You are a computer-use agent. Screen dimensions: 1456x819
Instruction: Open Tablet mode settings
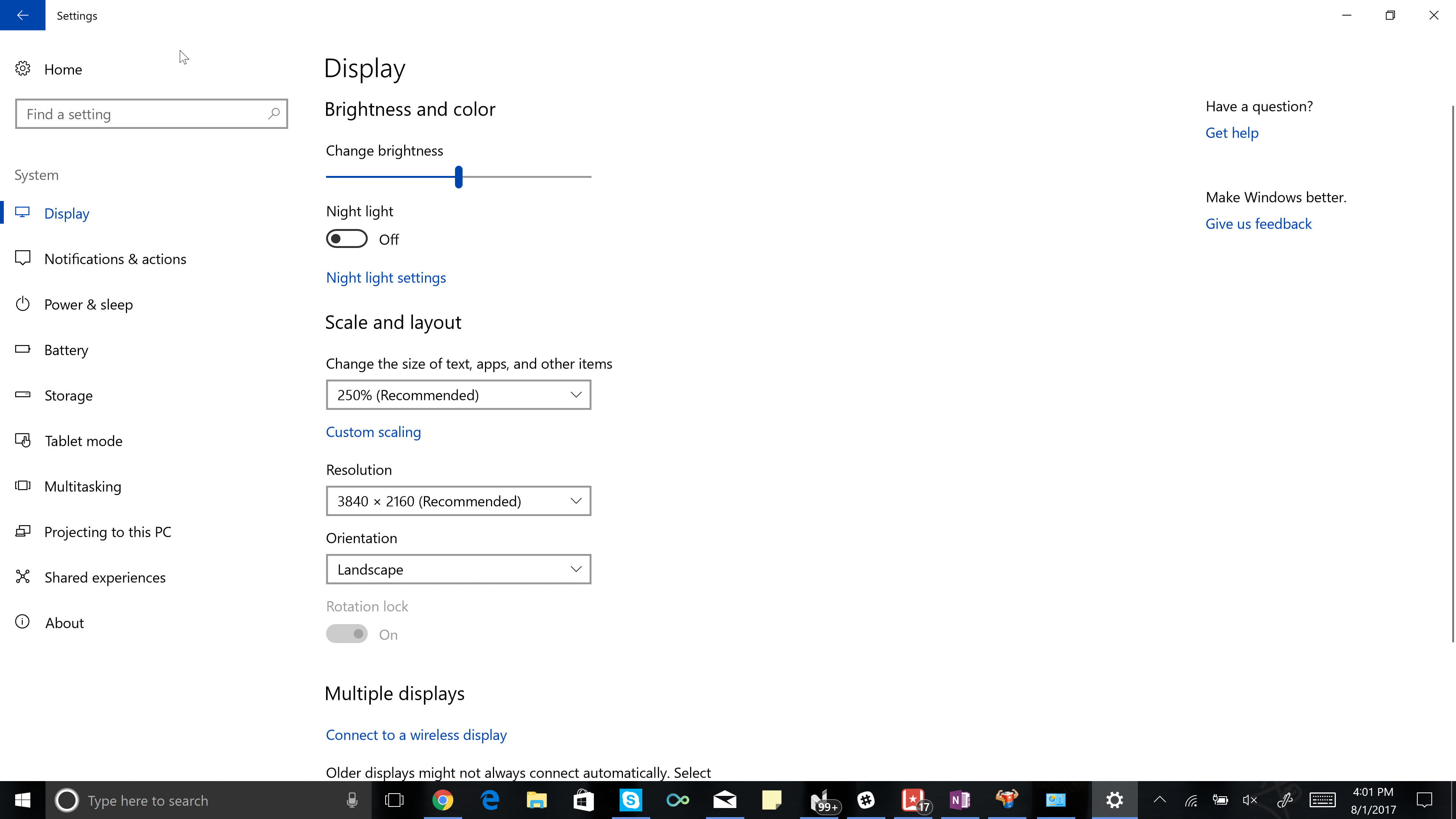click(83, 440)
